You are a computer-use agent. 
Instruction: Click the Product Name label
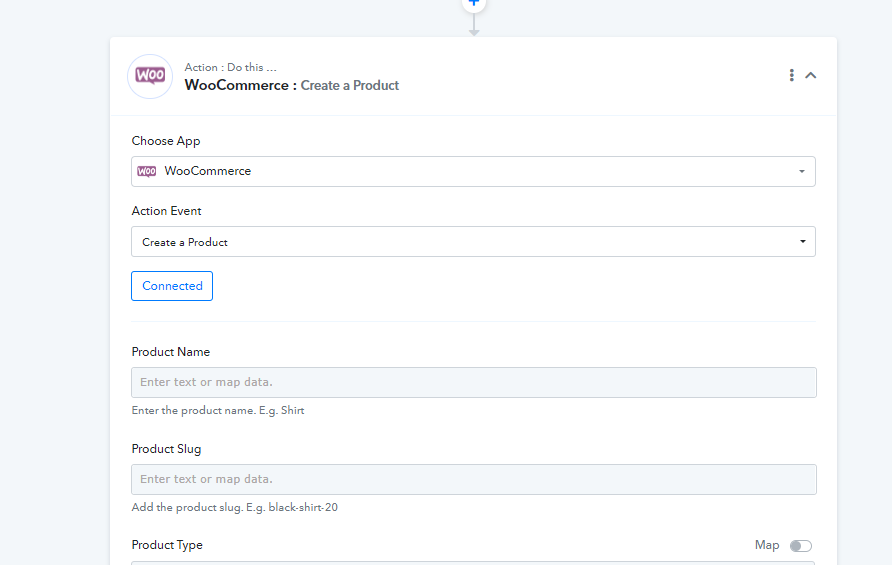pyautogui.click(x=171, y=352)
